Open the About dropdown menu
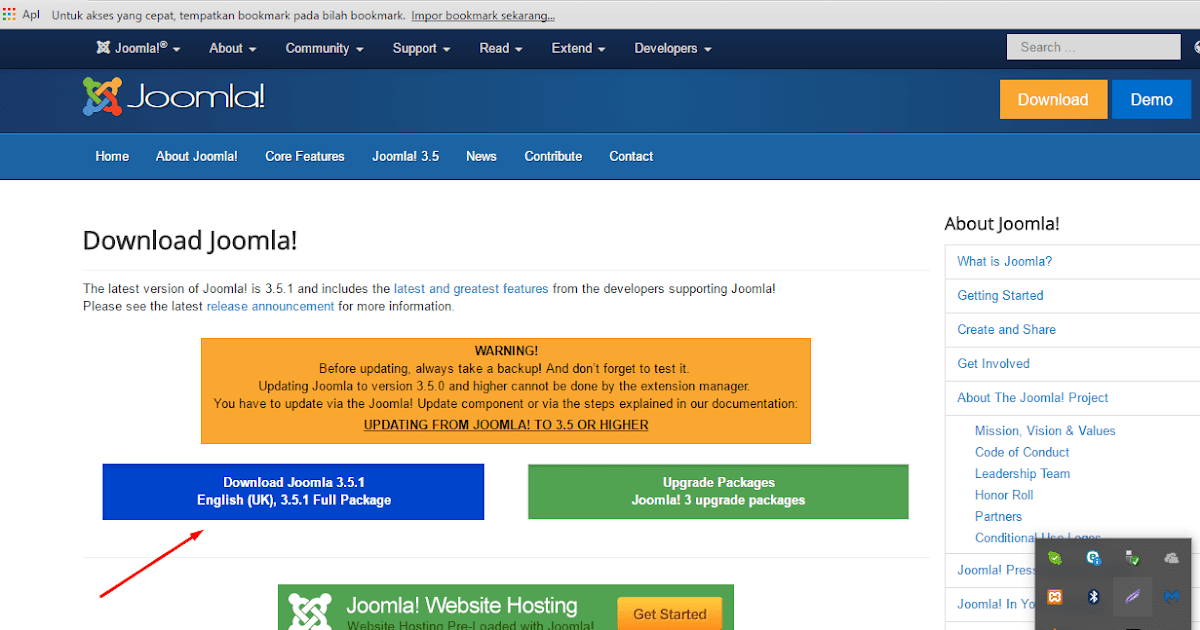 pyautogui.click(x=233, y=48)
